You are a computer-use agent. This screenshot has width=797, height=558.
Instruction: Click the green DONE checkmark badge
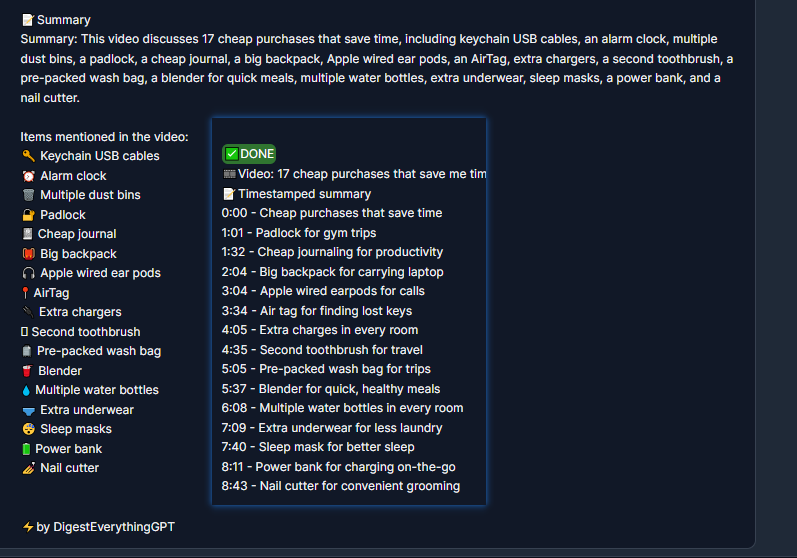click(249, 154)
